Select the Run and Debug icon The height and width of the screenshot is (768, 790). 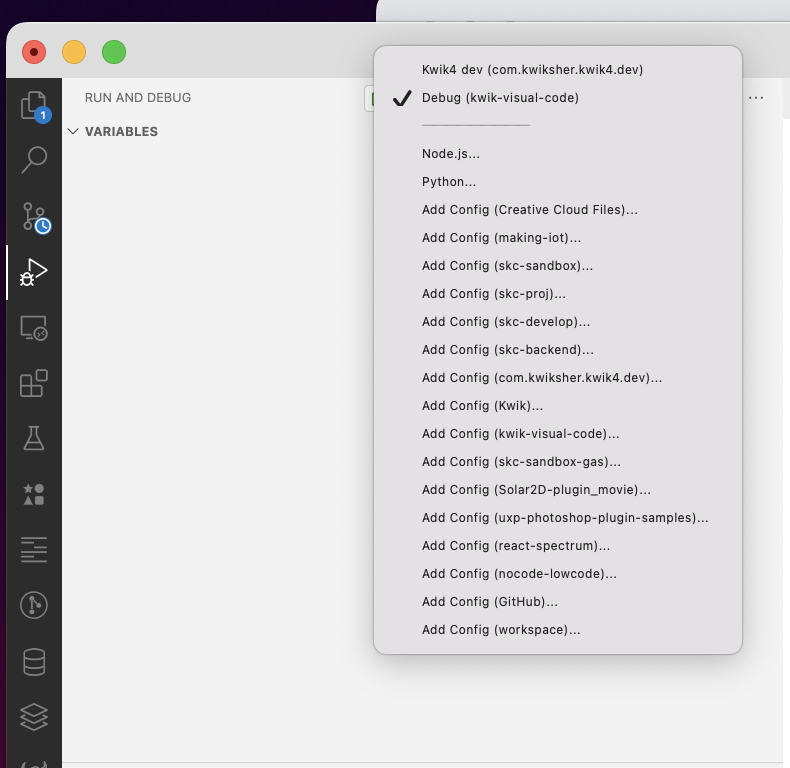(34, 272)
